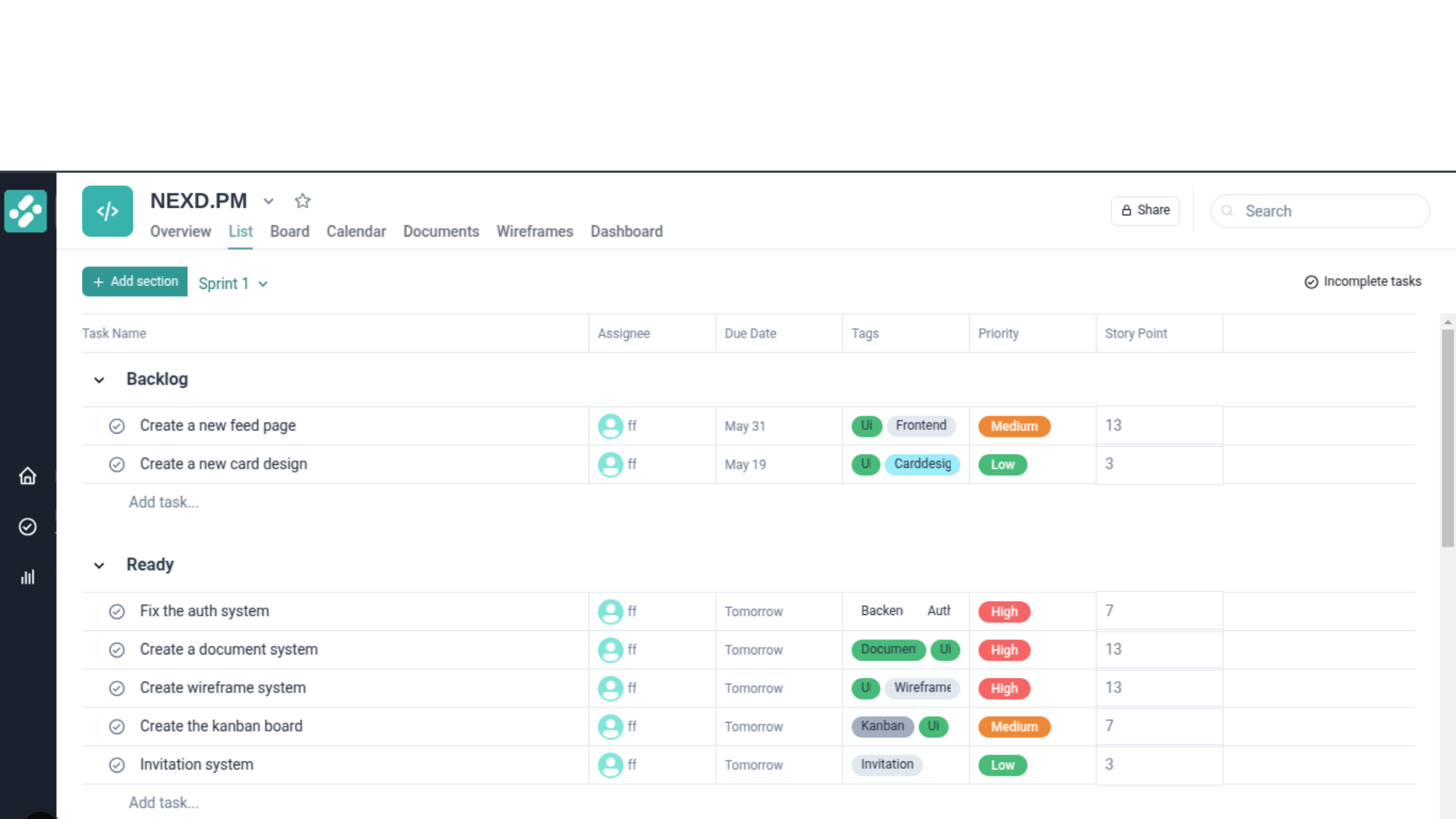Click the Invitation tag chip
The height and width of the screenshot is (819, 1456).
tap(886, 764)
